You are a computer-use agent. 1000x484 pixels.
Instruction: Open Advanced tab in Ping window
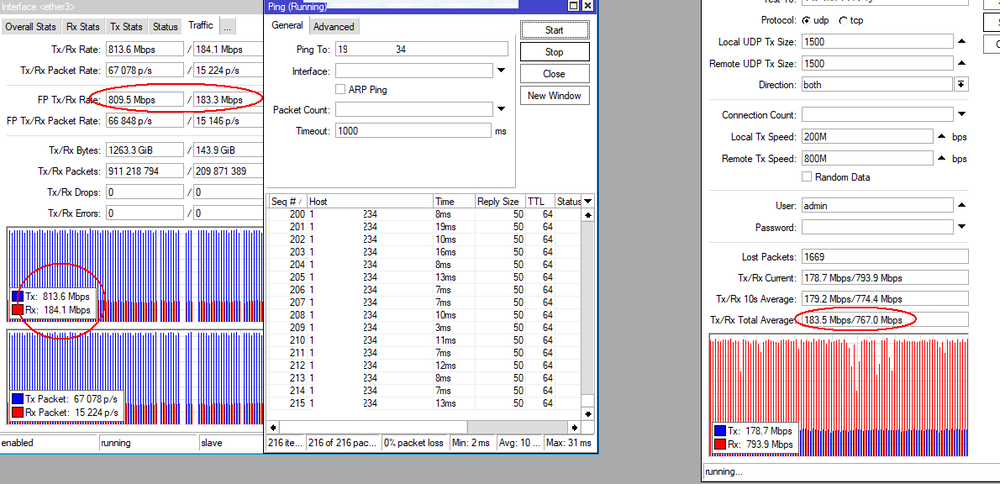click(x=334, y=27)
